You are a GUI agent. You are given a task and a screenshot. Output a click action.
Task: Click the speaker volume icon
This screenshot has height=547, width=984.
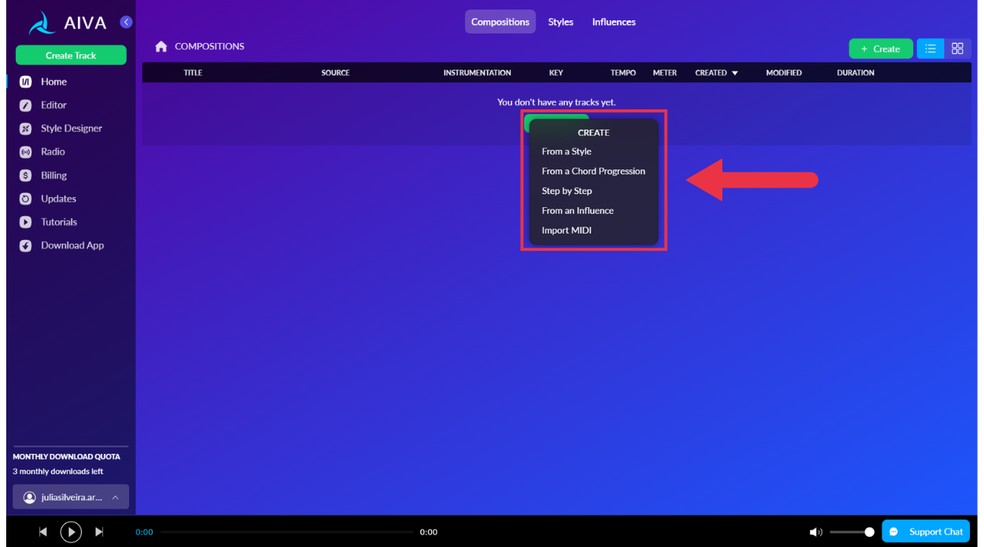[x=815, y=532]
